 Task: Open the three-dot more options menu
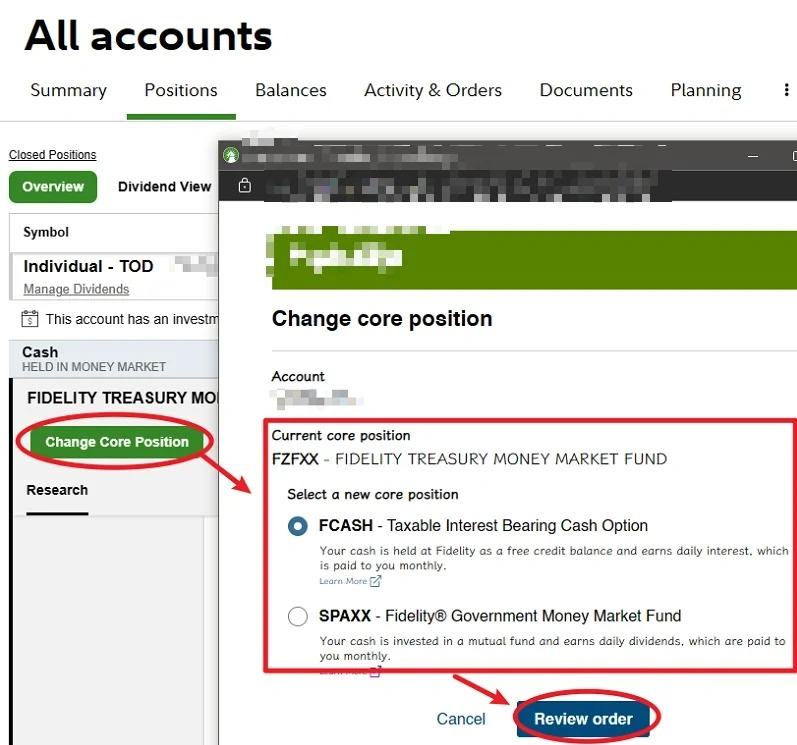coord(786,90)
